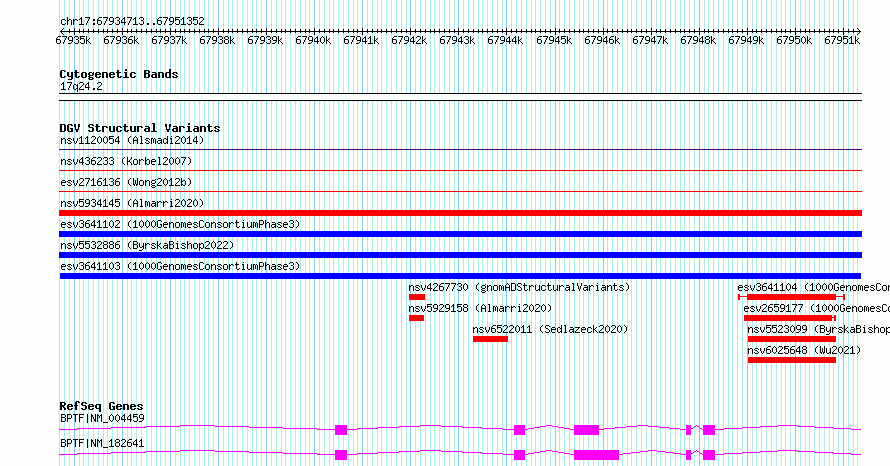Click the 67945k ruler tick label

pyautogui.click(x=554, y=40)
